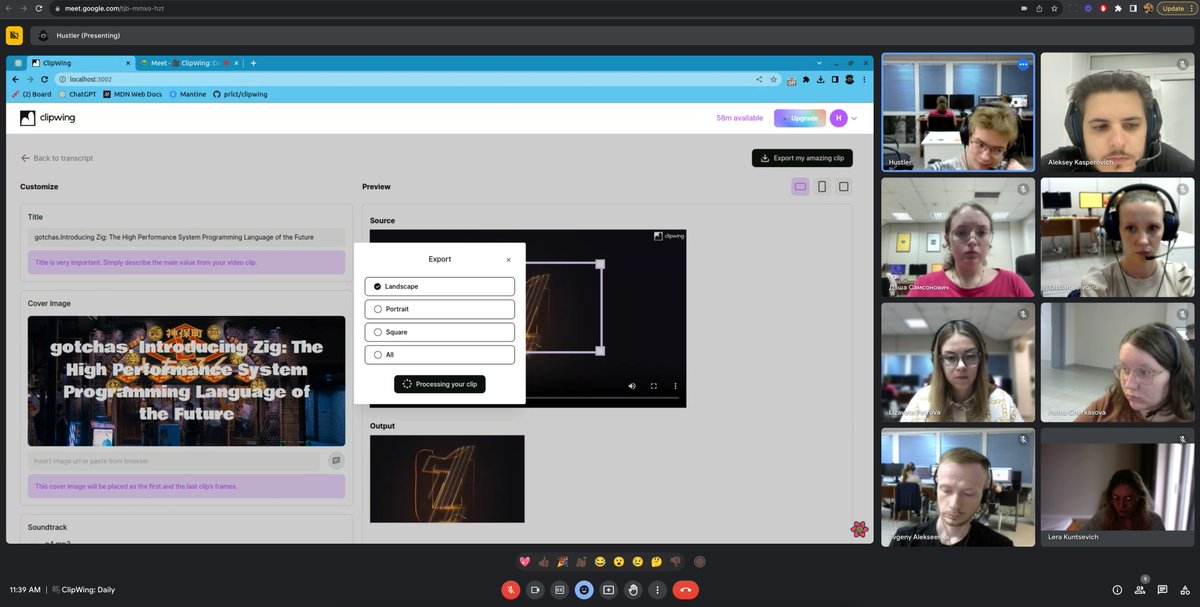
Task: Select the Portrait export option
Action: pyautogui.click(x=440, y=309)
